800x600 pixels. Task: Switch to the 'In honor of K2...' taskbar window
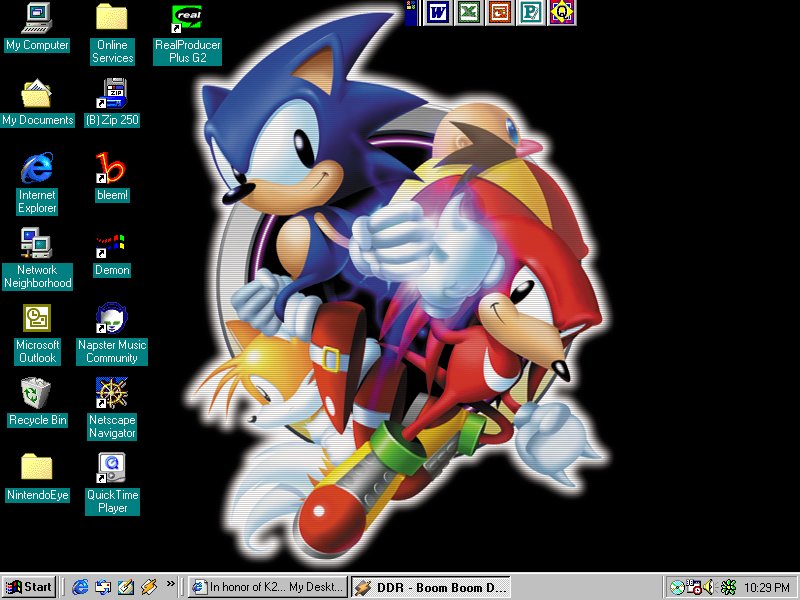tap(267, 587)
